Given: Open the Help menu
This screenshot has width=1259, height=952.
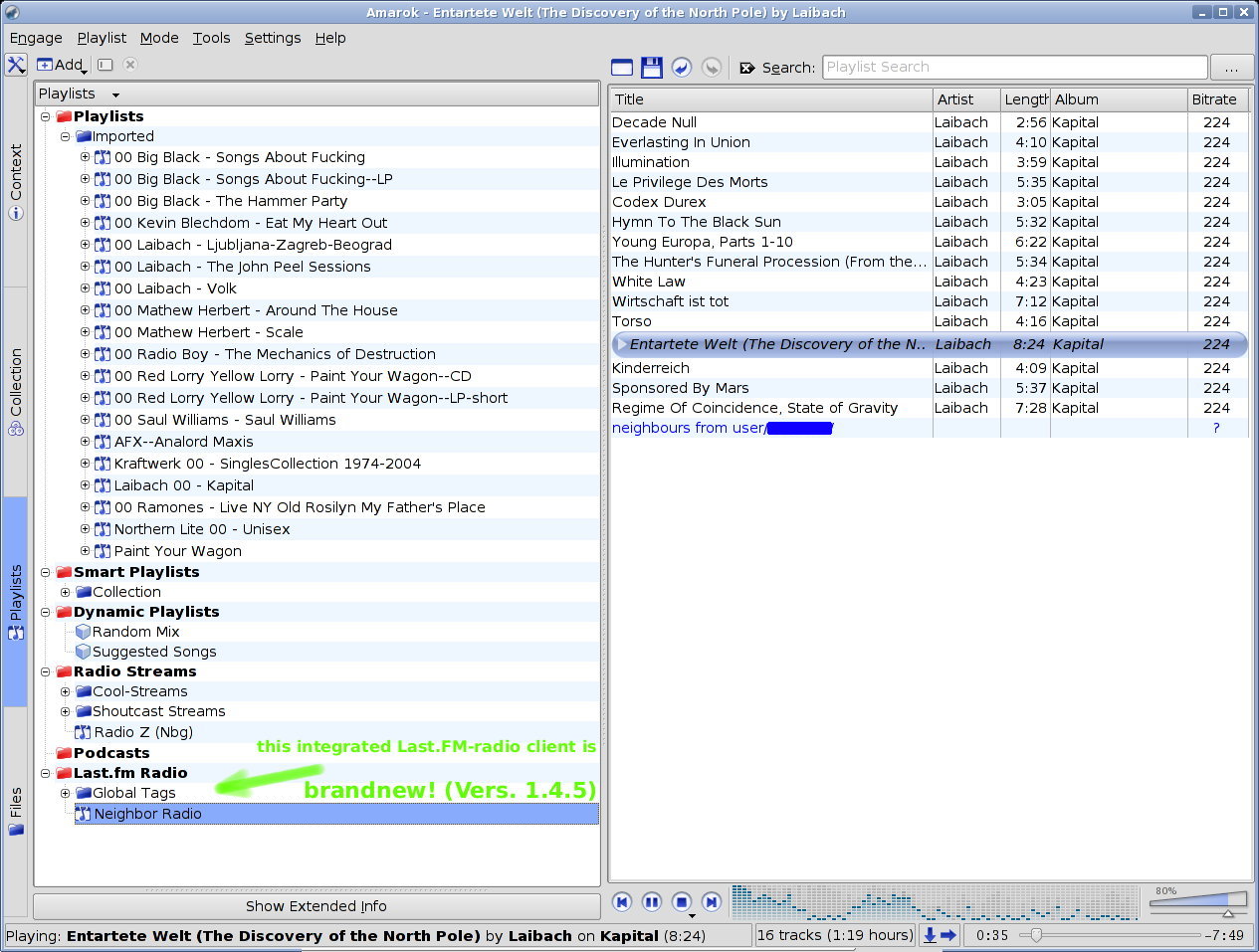Looking at the screenshot, I should 330,38.
